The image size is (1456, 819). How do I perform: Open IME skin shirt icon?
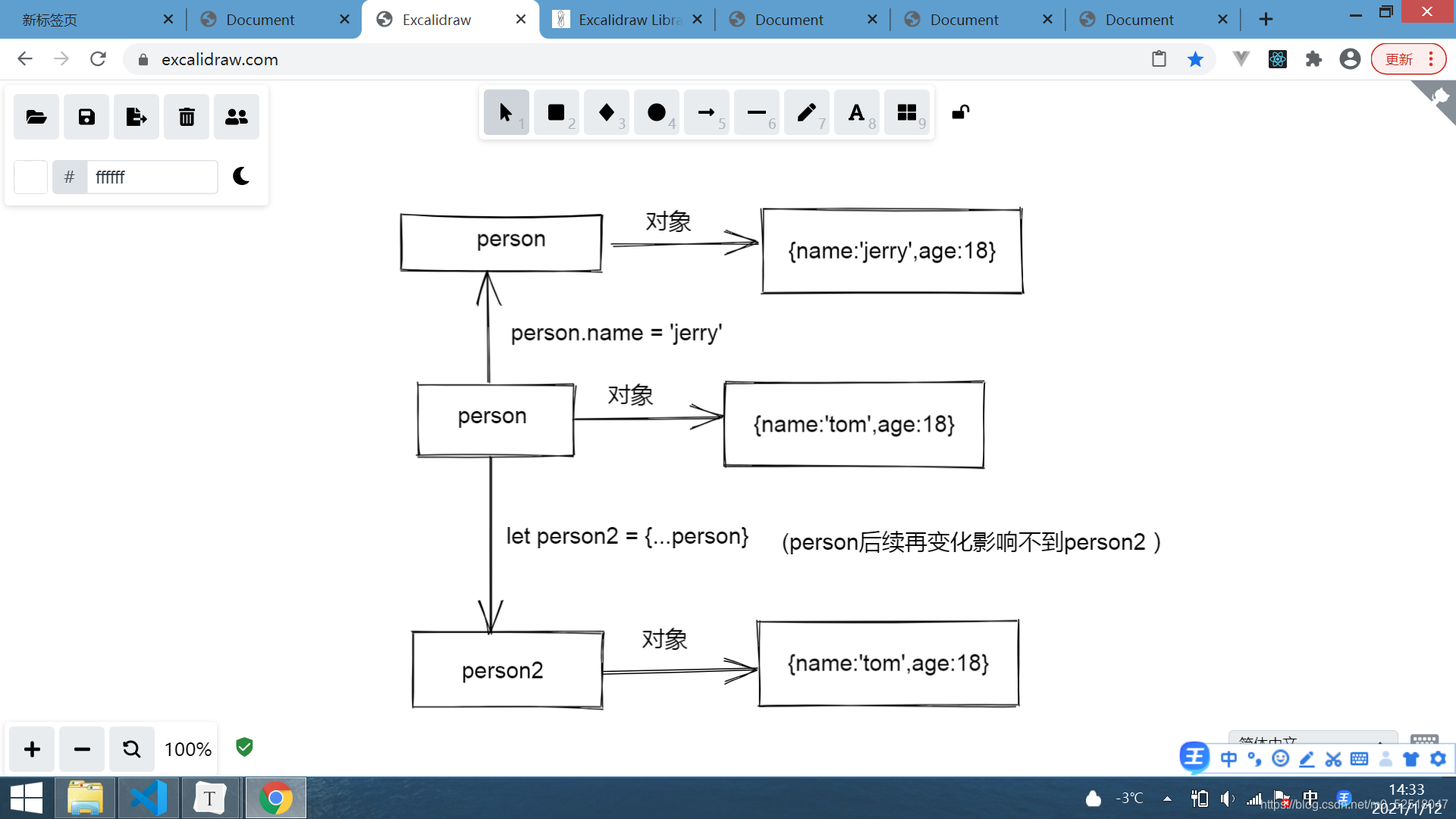coord(1411,758)
